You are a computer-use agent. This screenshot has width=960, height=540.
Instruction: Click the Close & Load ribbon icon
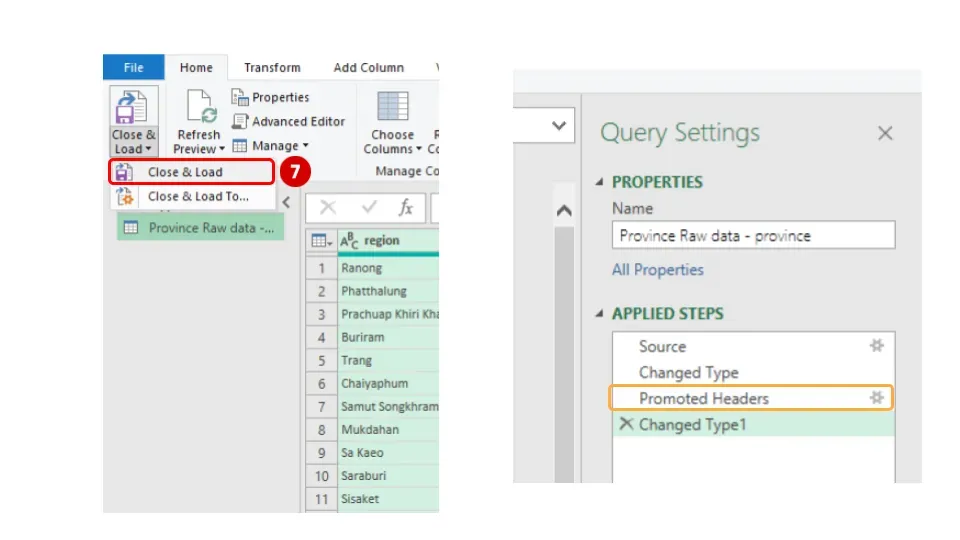click(x=132, y=107)
